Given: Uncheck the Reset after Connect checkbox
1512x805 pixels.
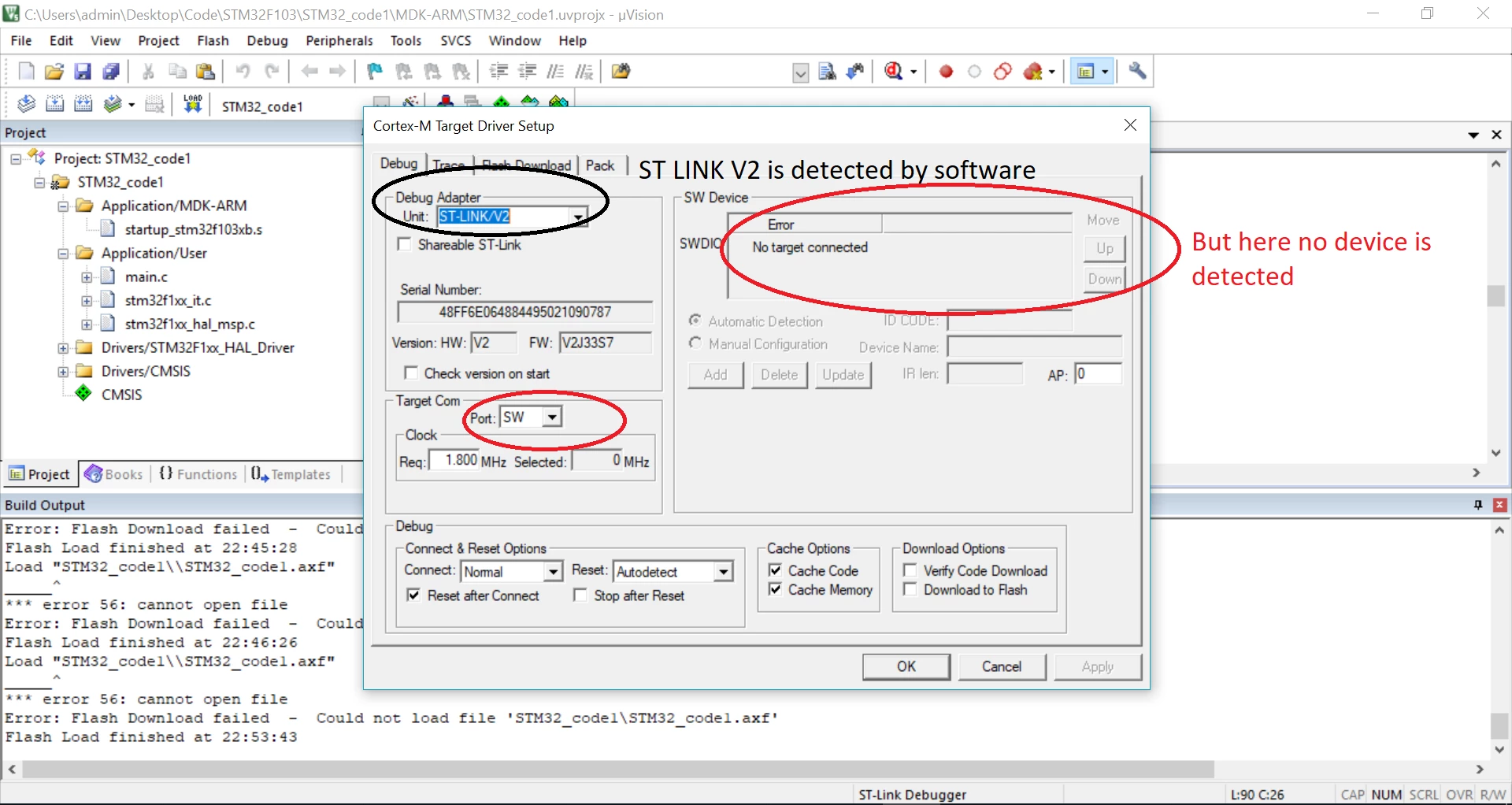Looking at the screenshot, I should (x=413, y=595).
